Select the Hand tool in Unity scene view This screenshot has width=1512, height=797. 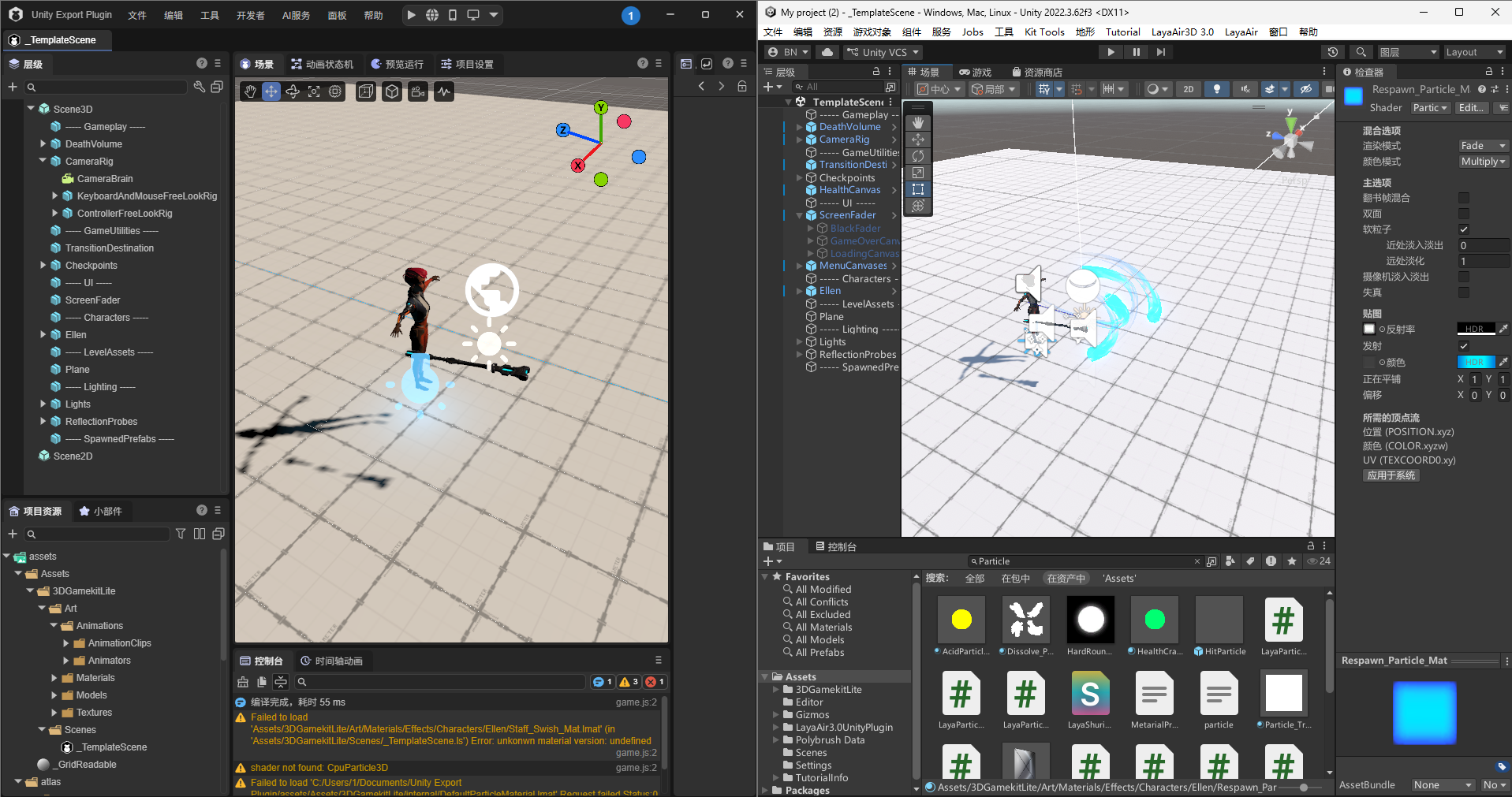[918, 123]
